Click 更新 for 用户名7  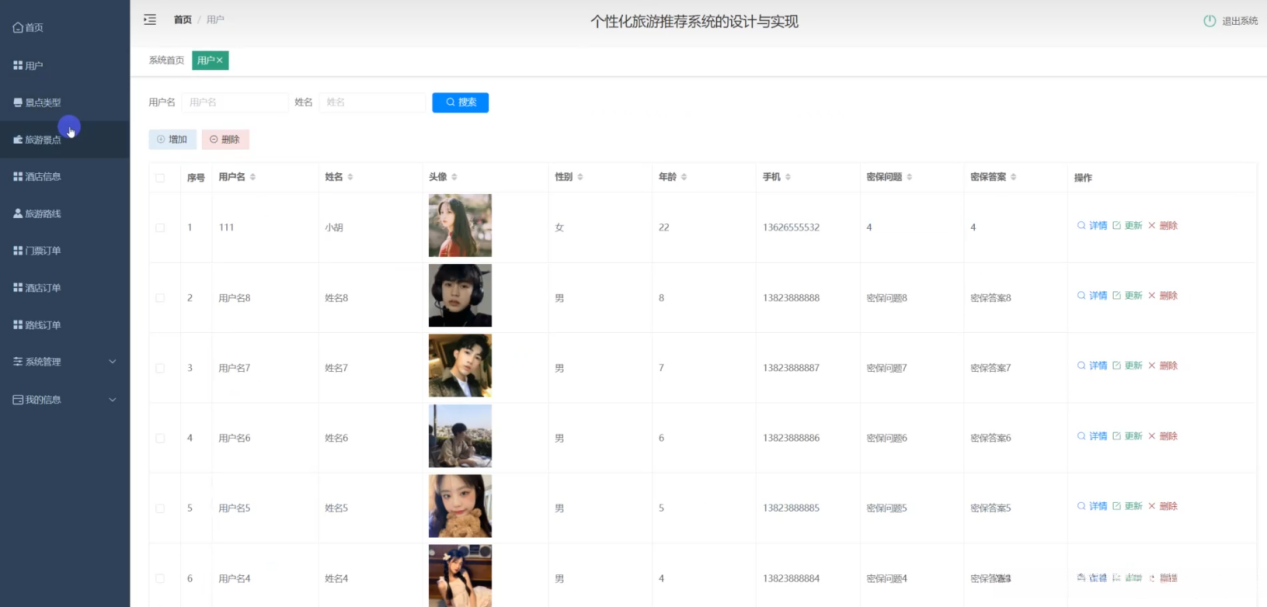[1127, 366]
